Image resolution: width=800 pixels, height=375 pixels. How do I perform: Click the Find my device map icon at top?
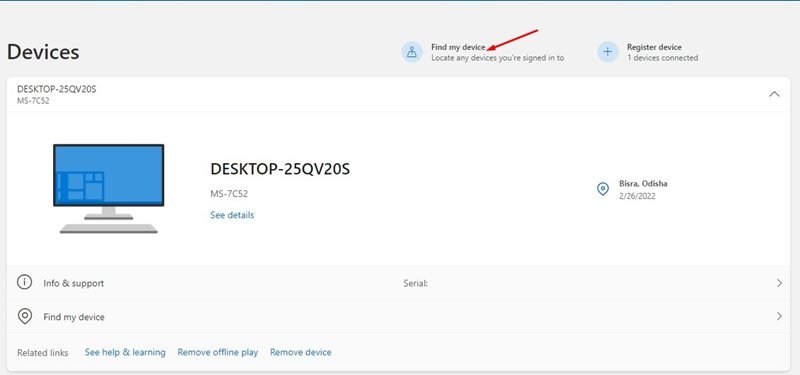click(x=412, y=52)
